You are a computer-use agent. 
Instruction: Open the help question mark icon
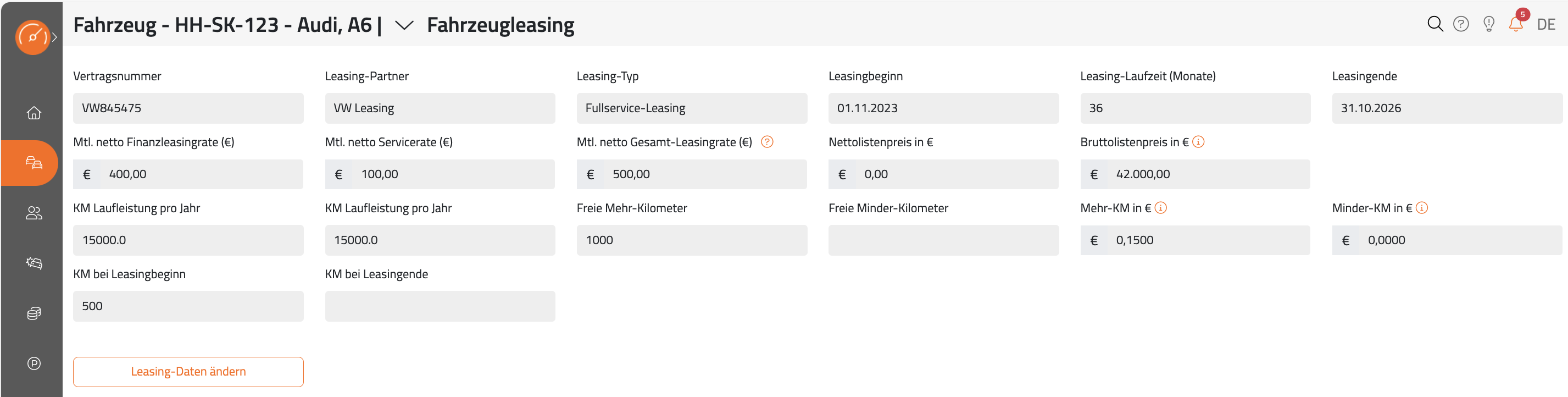(x=1461, y=24)
